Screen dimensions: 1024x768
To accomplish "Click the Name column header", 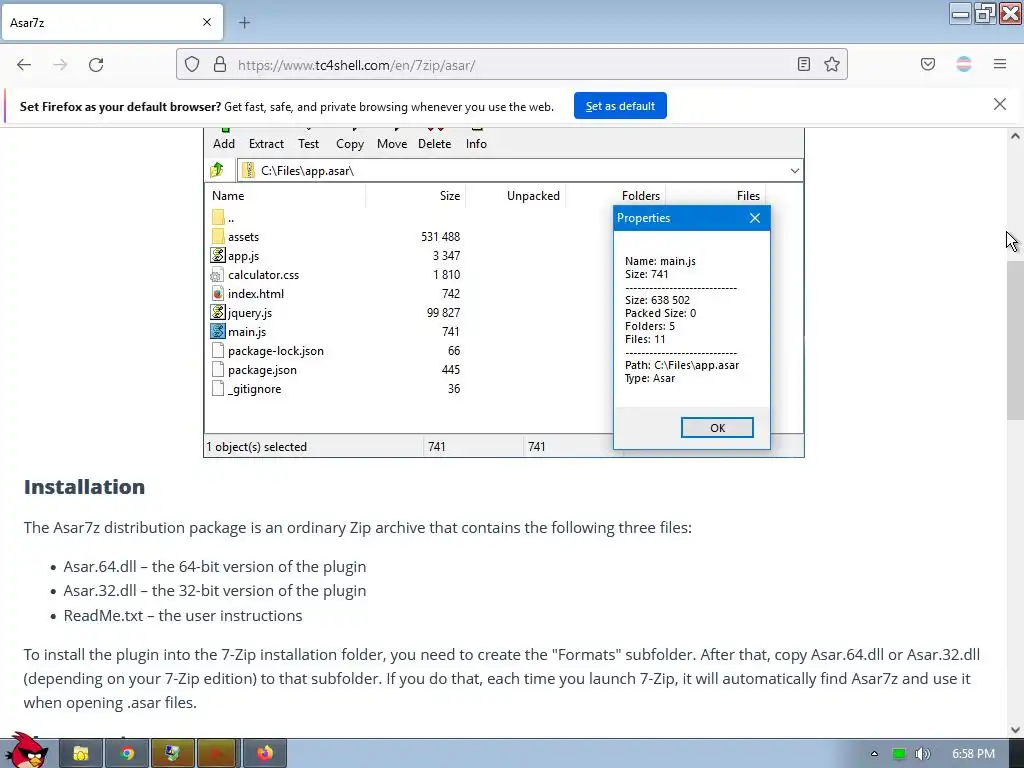I will pyautogui.click(x=228, y=196).
